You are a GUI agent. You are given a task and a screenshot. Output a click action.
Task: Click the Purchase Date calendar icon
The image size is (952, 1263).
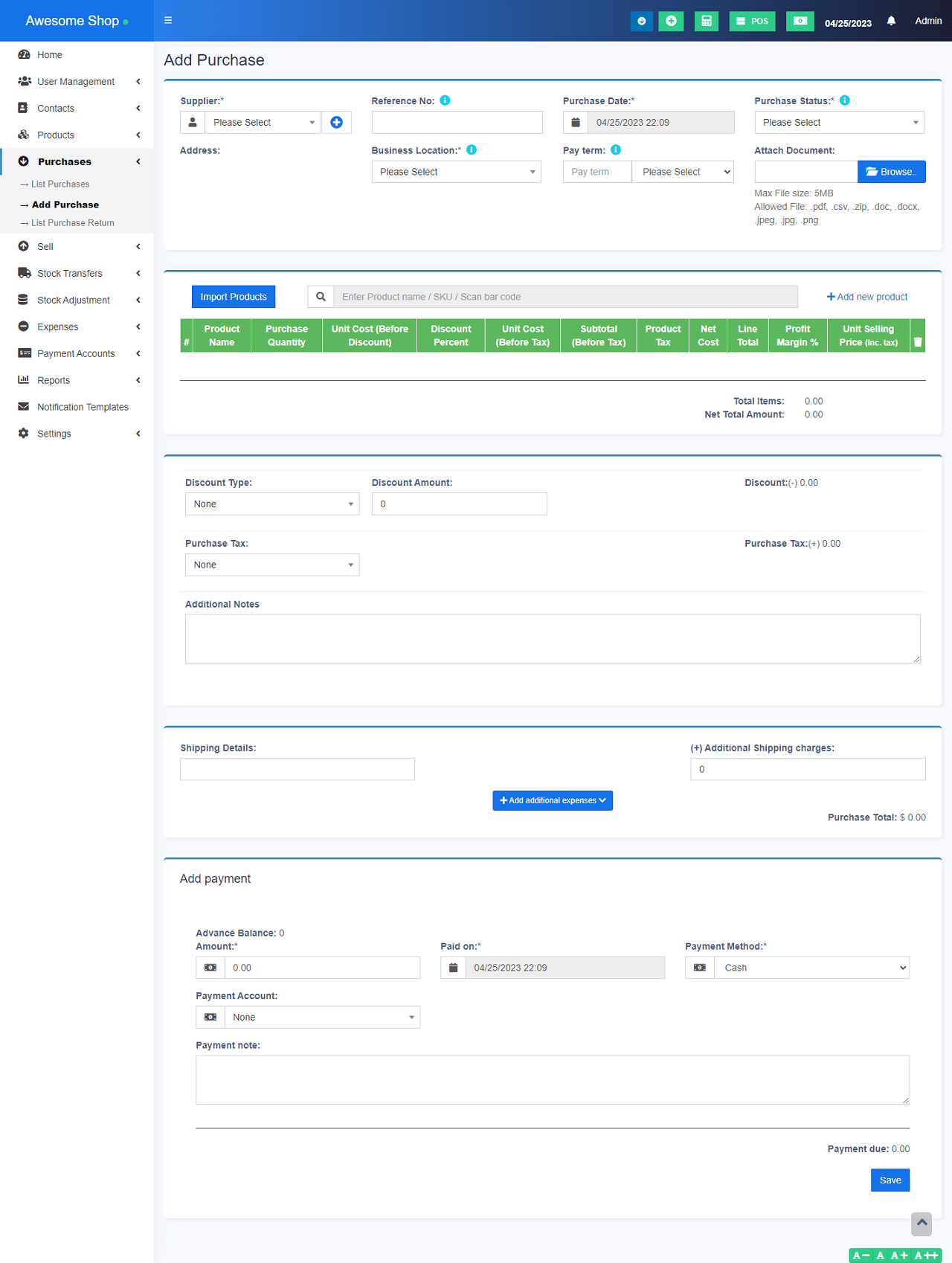(x=575, y=123)
